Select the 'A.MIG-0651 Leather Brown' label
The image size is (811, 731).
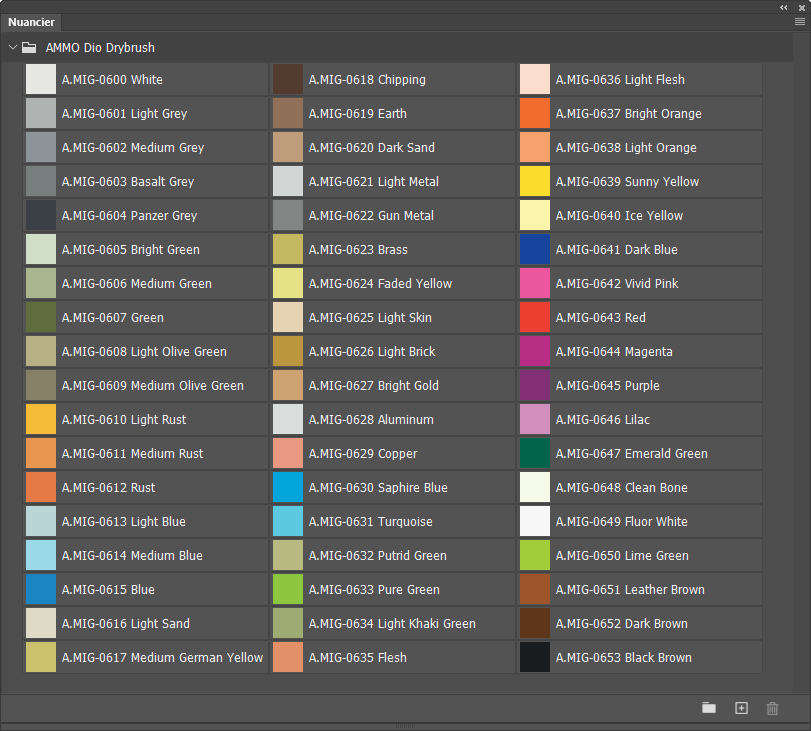pos(630,590)
